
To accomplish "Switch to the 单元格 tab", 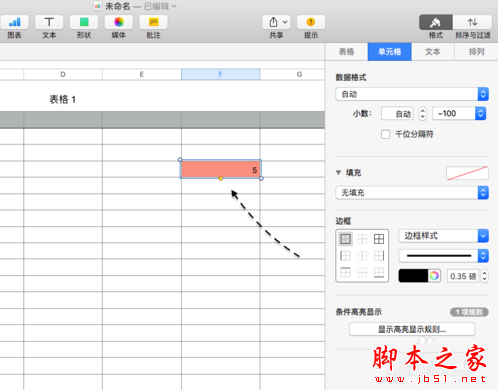I will pos(389,52).
